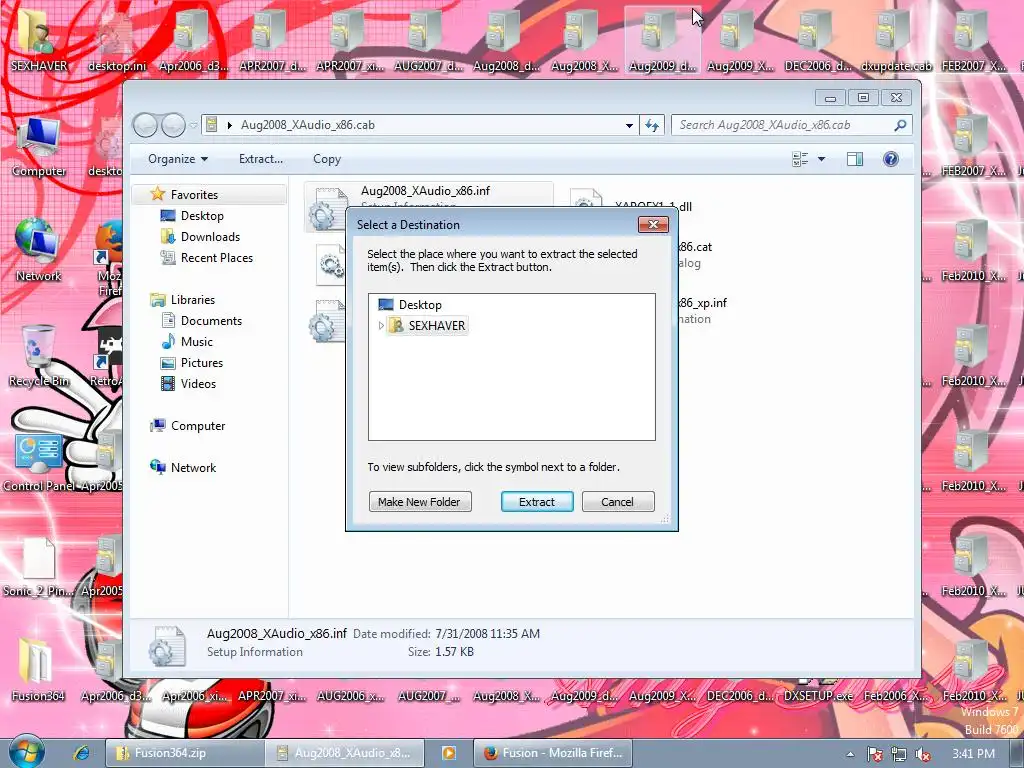Select the Sonic_2_Pin... file on desktop
The image size is (1024, 768).
point(38,567)
